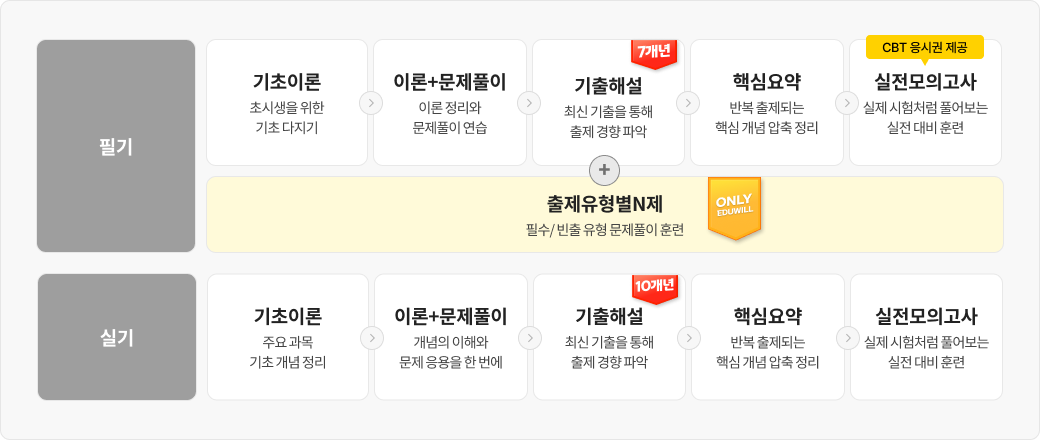Click the arrow between 필기 기초이론 and 이론+문제풀이
Viewport: 1040px width, 440px height.
(x=371, y=102)
